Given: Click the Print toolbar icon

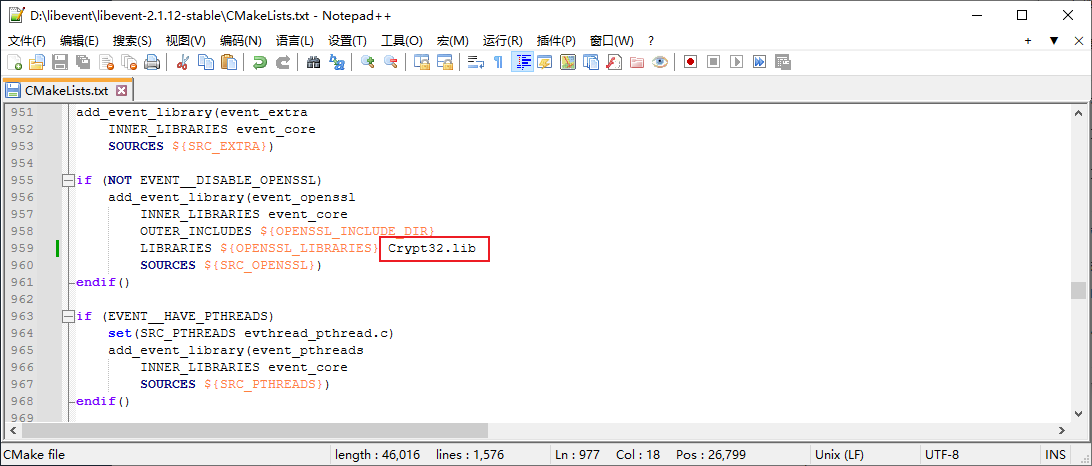Looking at the screenshot, I should (152, 62).
